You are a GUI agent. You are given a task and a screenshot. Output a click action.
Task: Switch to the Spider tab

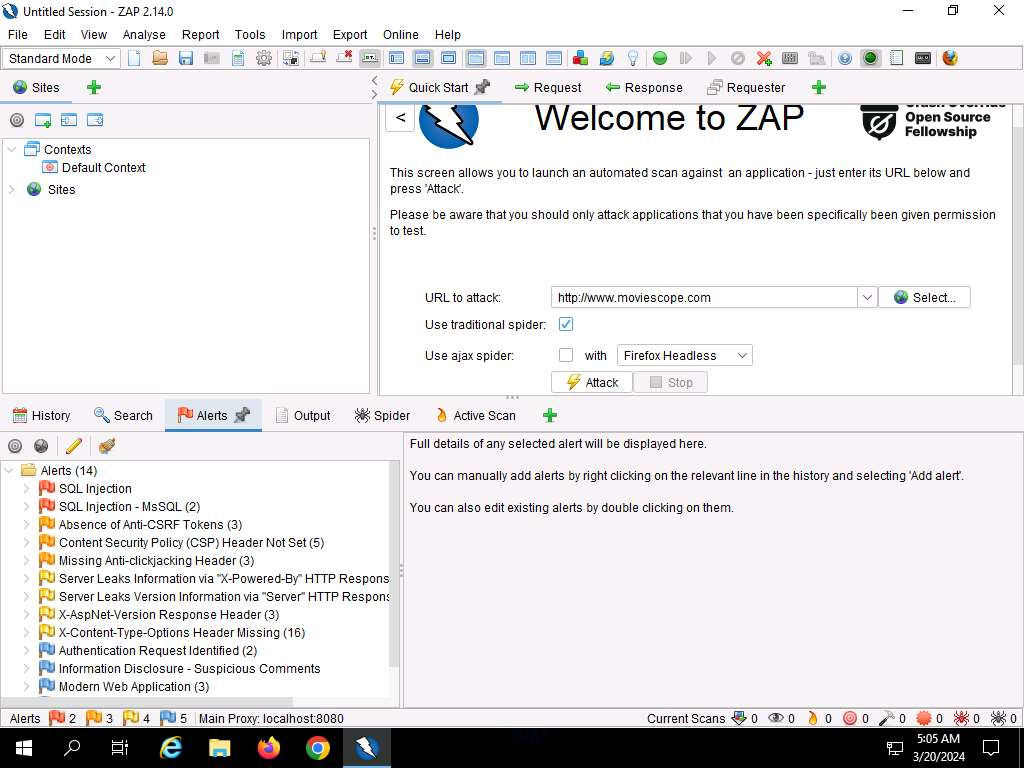point(382,415)
